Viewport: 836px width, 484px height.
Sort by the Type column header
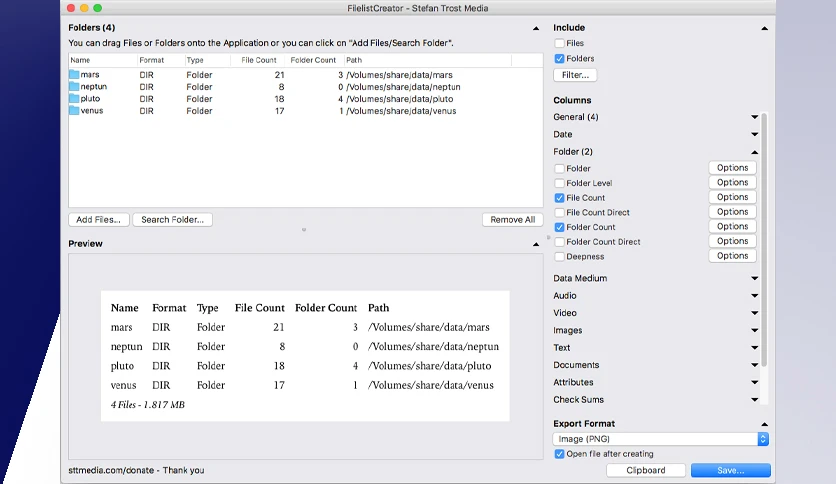[x=207, y=60]
